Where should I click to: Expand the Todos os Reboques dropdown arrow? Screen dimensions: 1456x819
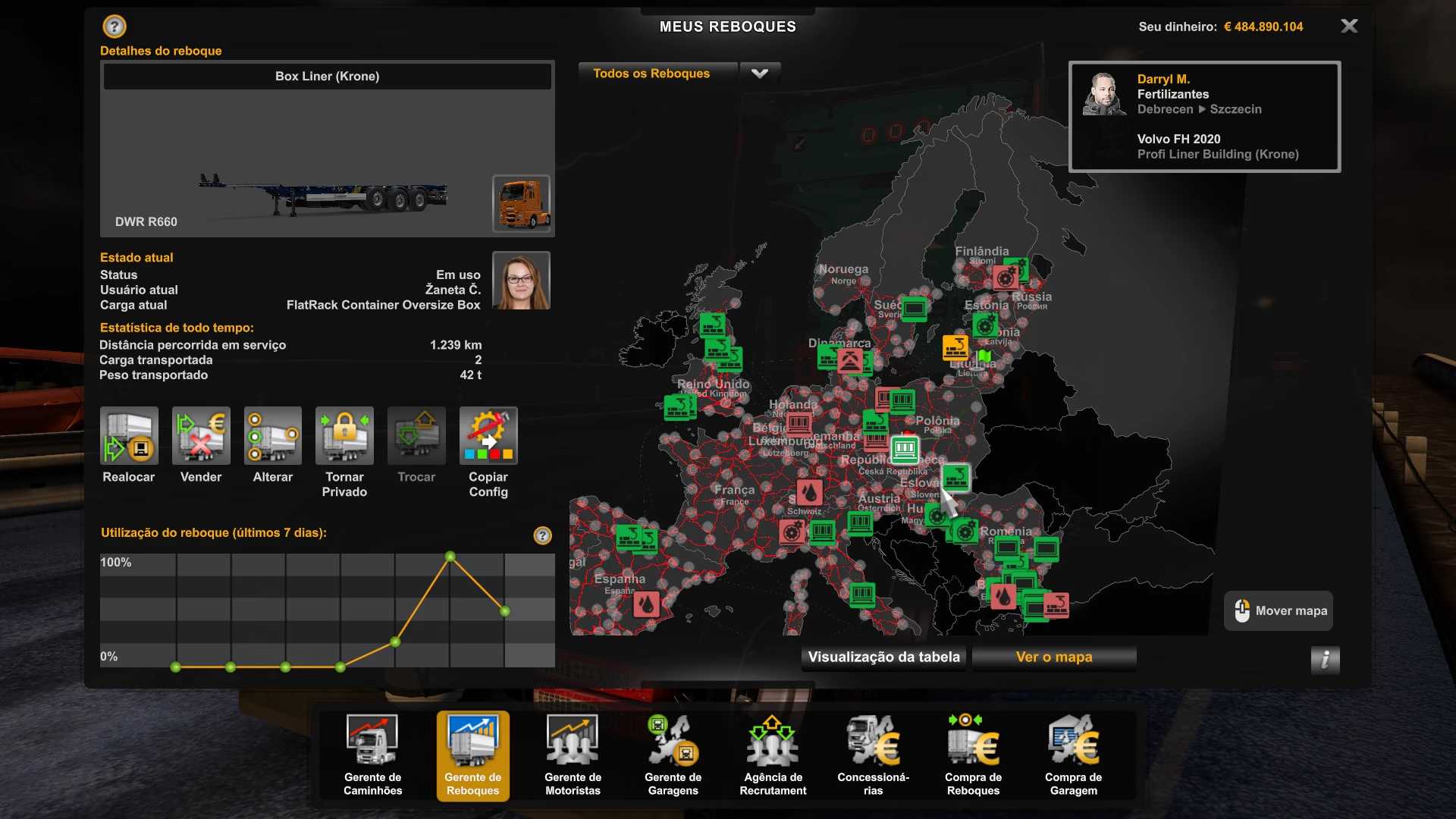pyautogui.click(x=760, y=74)
